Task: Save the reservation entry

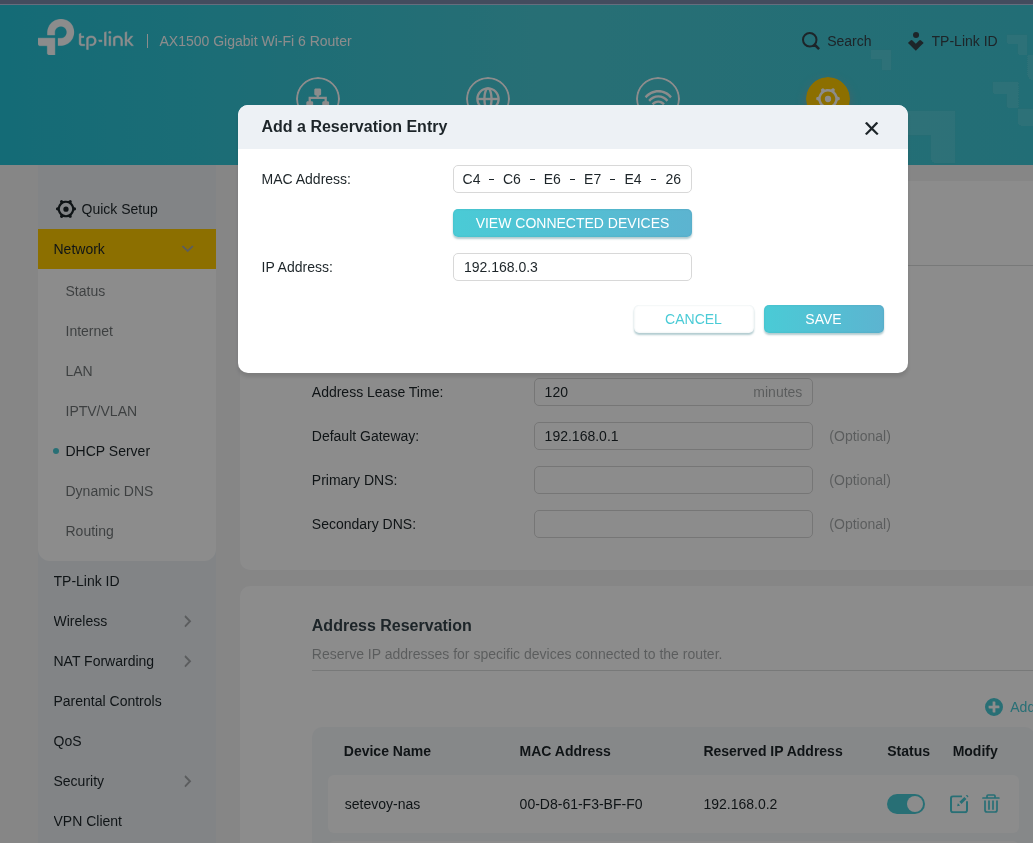Action: (823, 319)
